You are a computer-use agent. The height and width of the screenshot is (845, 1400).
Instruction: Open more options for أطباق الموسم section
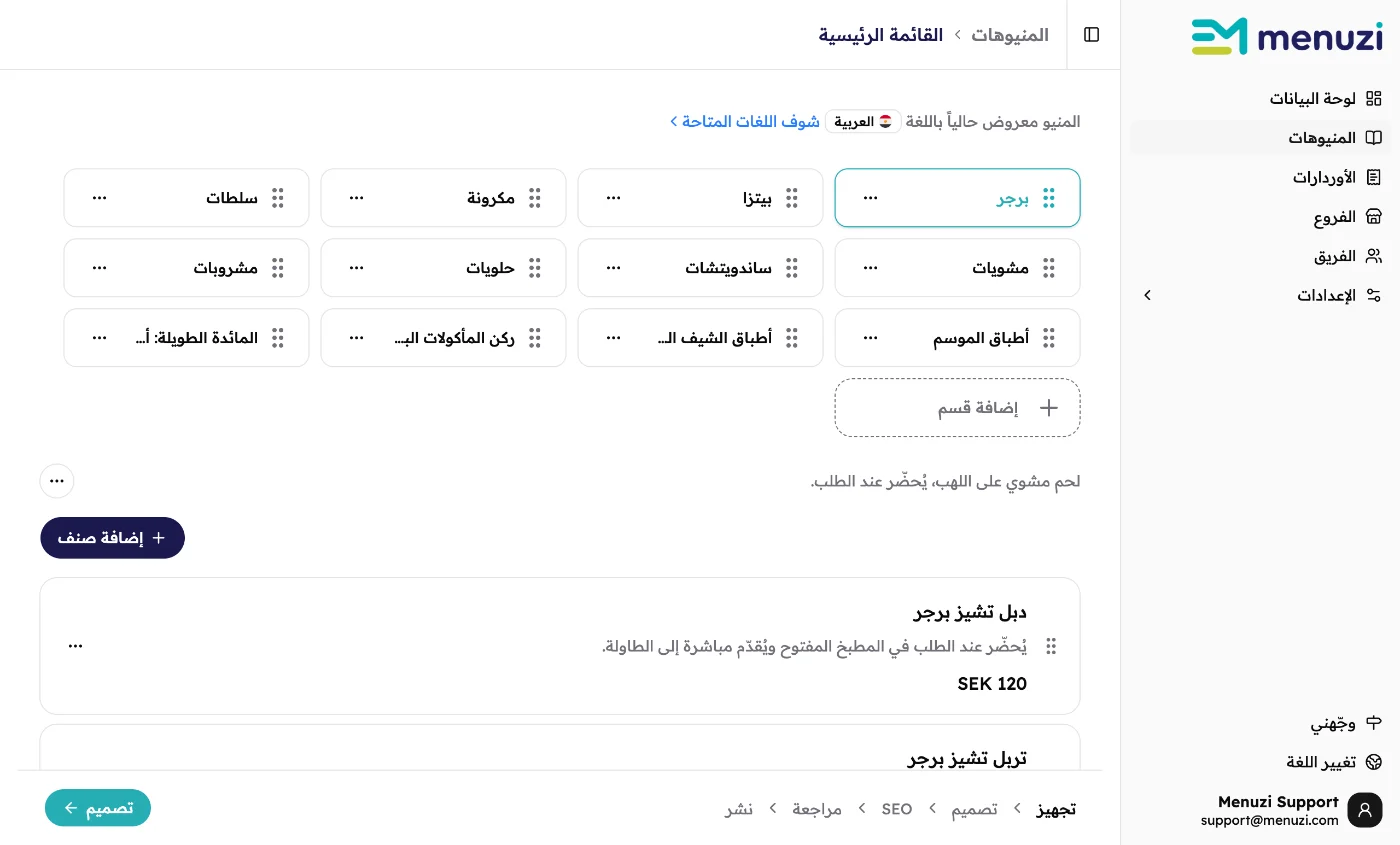point(870,338)
